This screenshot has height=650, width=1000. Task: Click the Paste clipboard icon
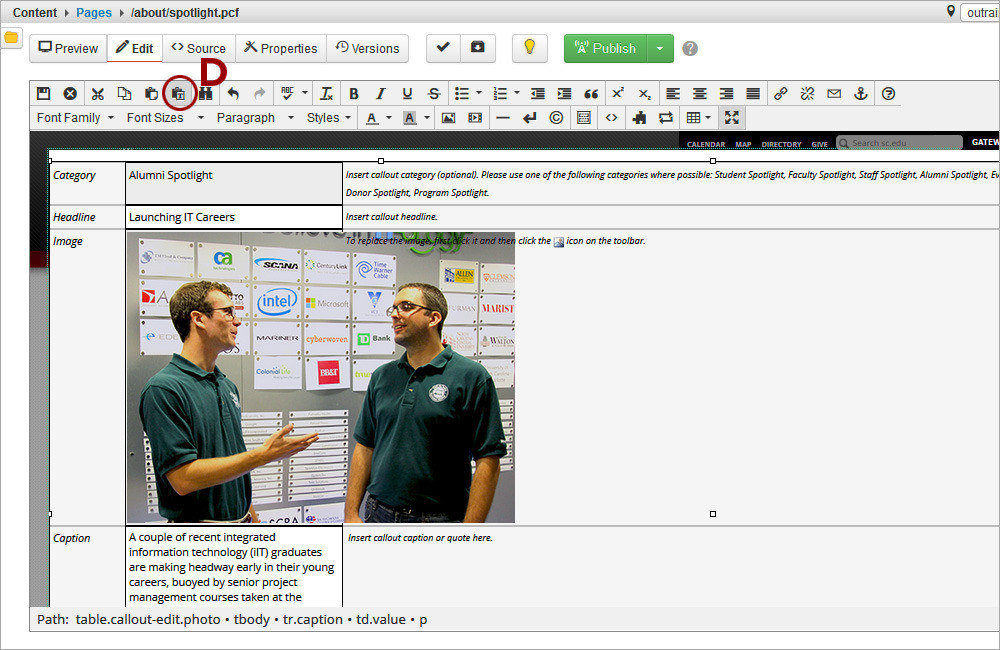(x=151, y=94)
